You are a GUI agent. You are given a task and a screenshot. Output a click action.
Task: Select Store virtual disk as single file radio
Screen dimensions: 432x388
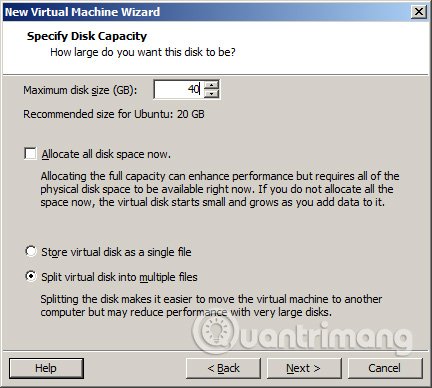coord(31,251)
